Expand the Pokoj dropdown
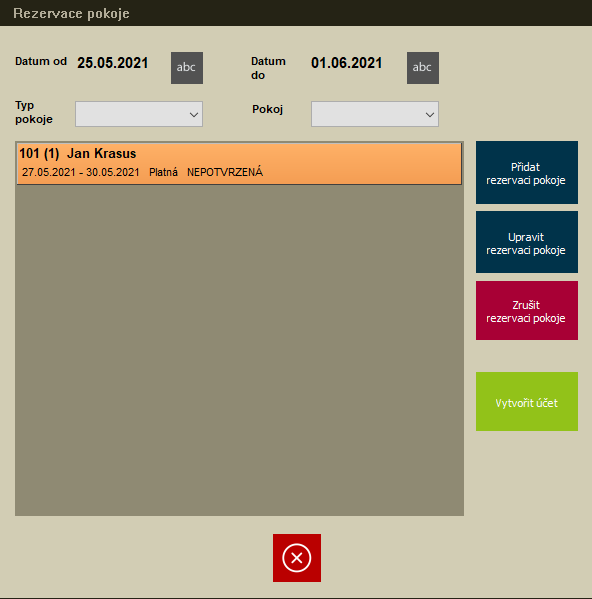Viewport: 592px width, 599px height. [x=375, y=114]
